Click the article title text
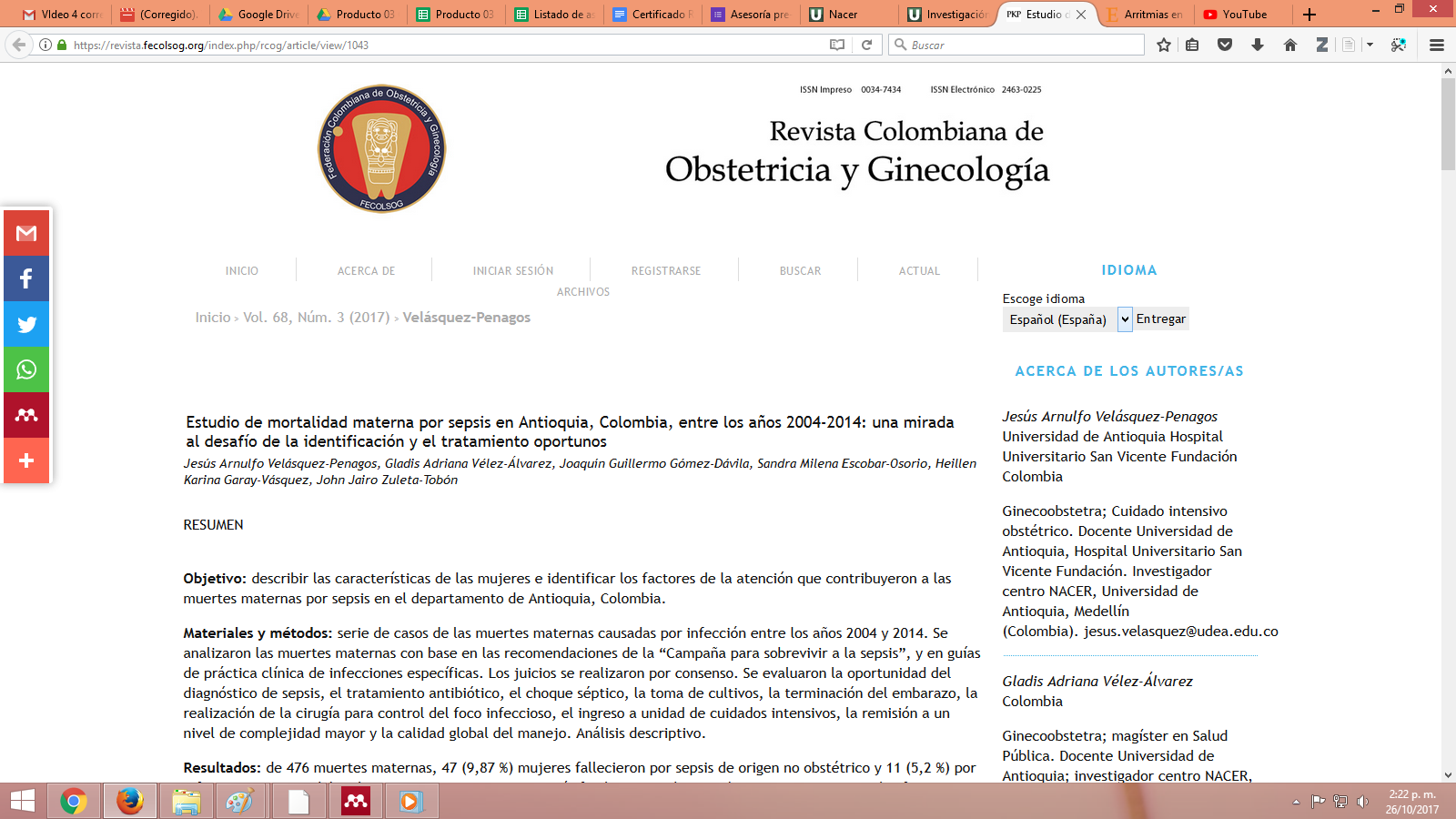 [x=570, y=432]
